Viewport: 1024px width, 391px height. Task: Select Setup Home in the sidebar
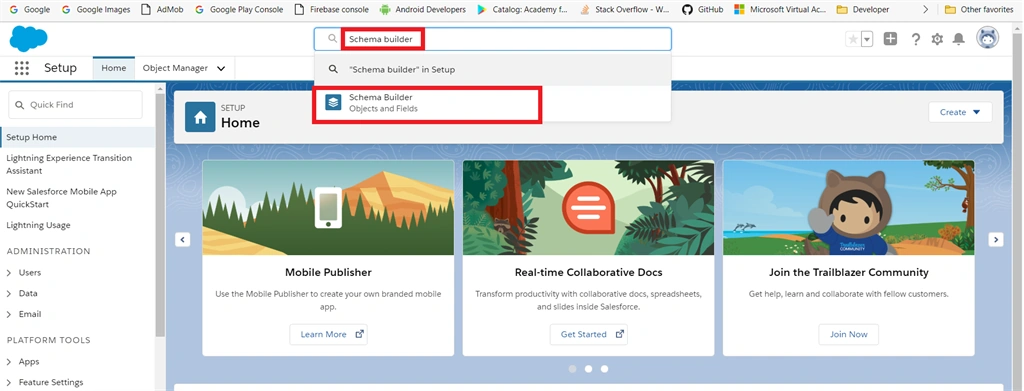pyautogui.click(x=78, y=137)
